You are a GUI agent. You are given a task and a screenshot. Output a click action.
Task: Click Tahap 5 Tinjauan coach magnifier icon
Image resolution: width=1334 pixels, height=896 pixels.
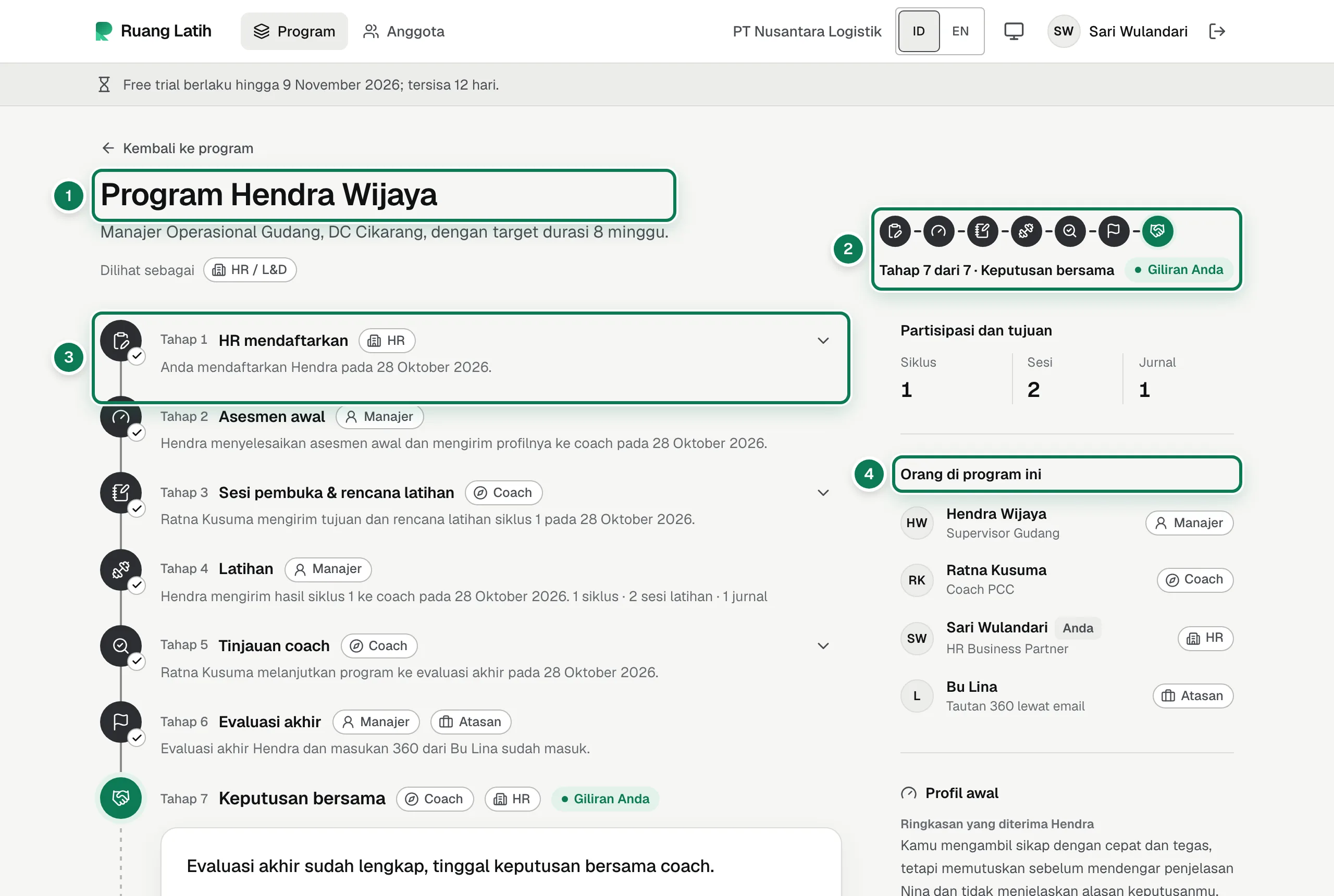(x=120, y=646)
